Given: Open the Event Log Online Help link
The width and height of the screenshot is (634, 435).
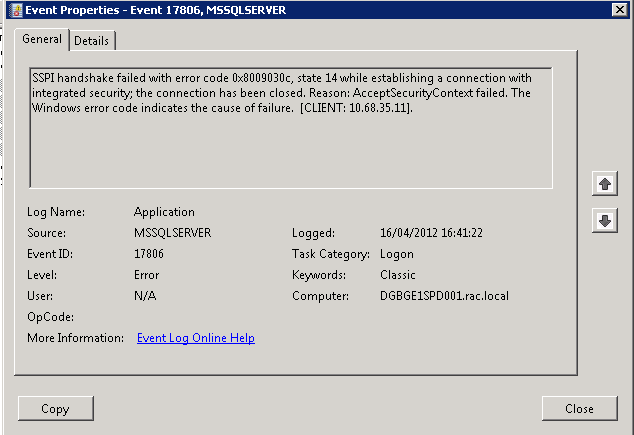Looking at the screenshot, I should (195, 338).
